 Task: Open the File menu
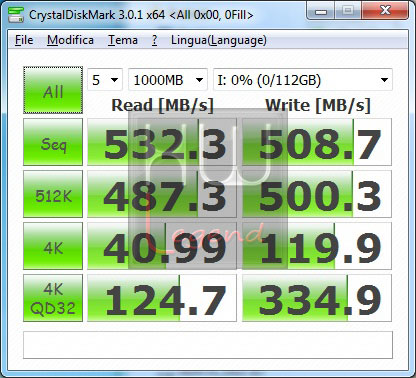click(x=24, y=40)
